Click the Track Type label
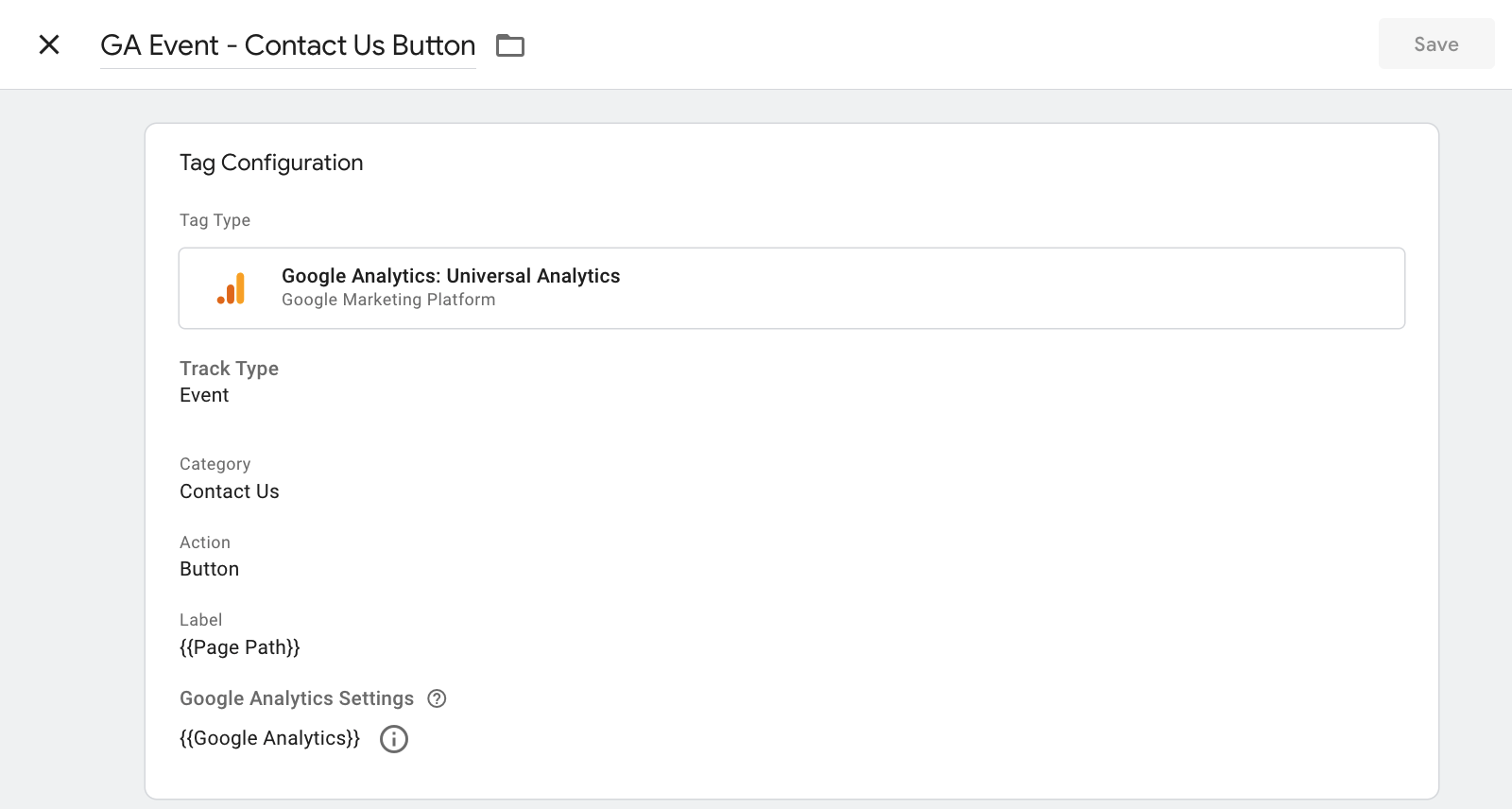The height and width of the screenshot is (809, 1512). [230, 369]
